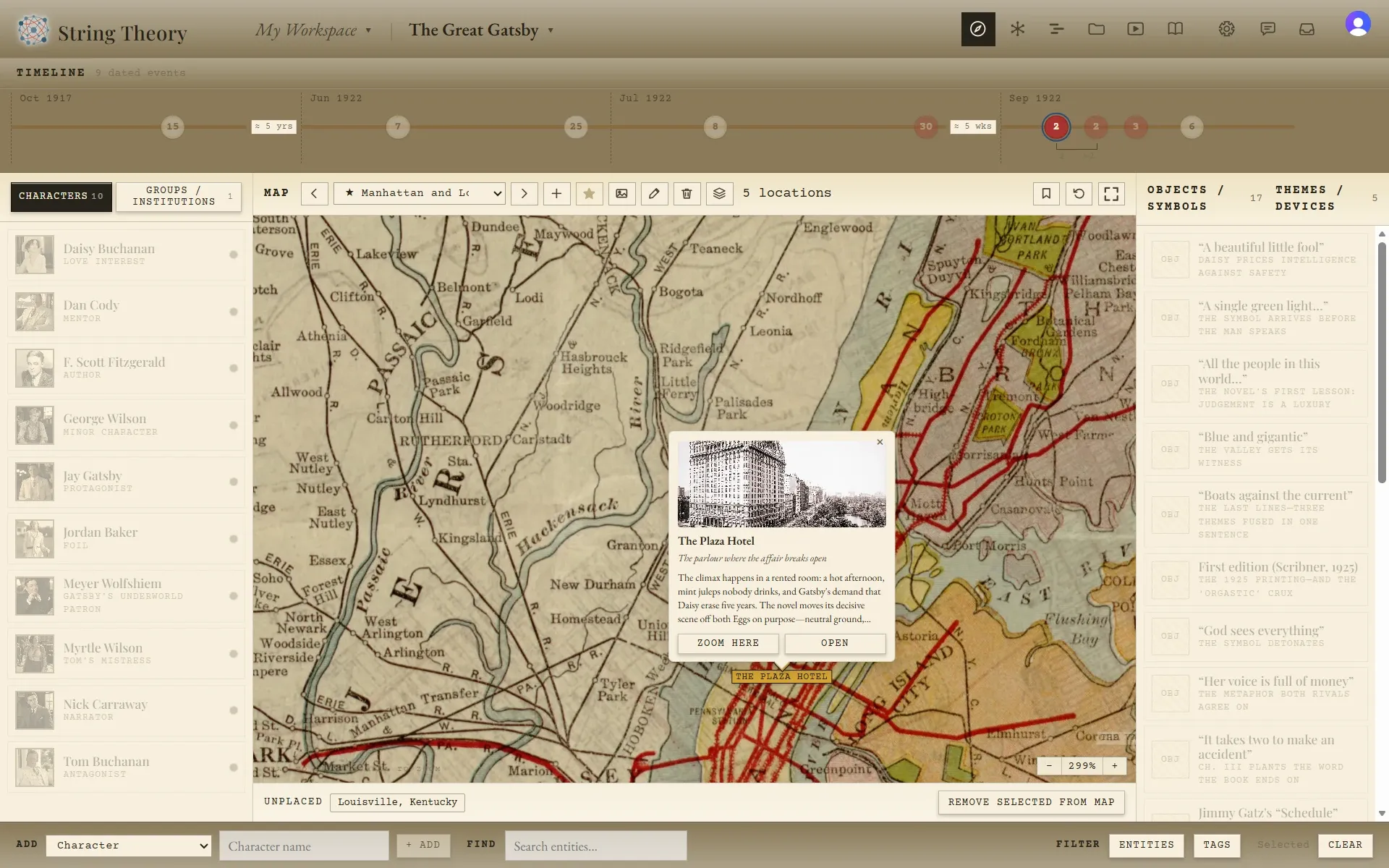Select Jun 1922 timeline marker 25
The width and height of the screenshot is (1389, 868).
click(576, 127)
